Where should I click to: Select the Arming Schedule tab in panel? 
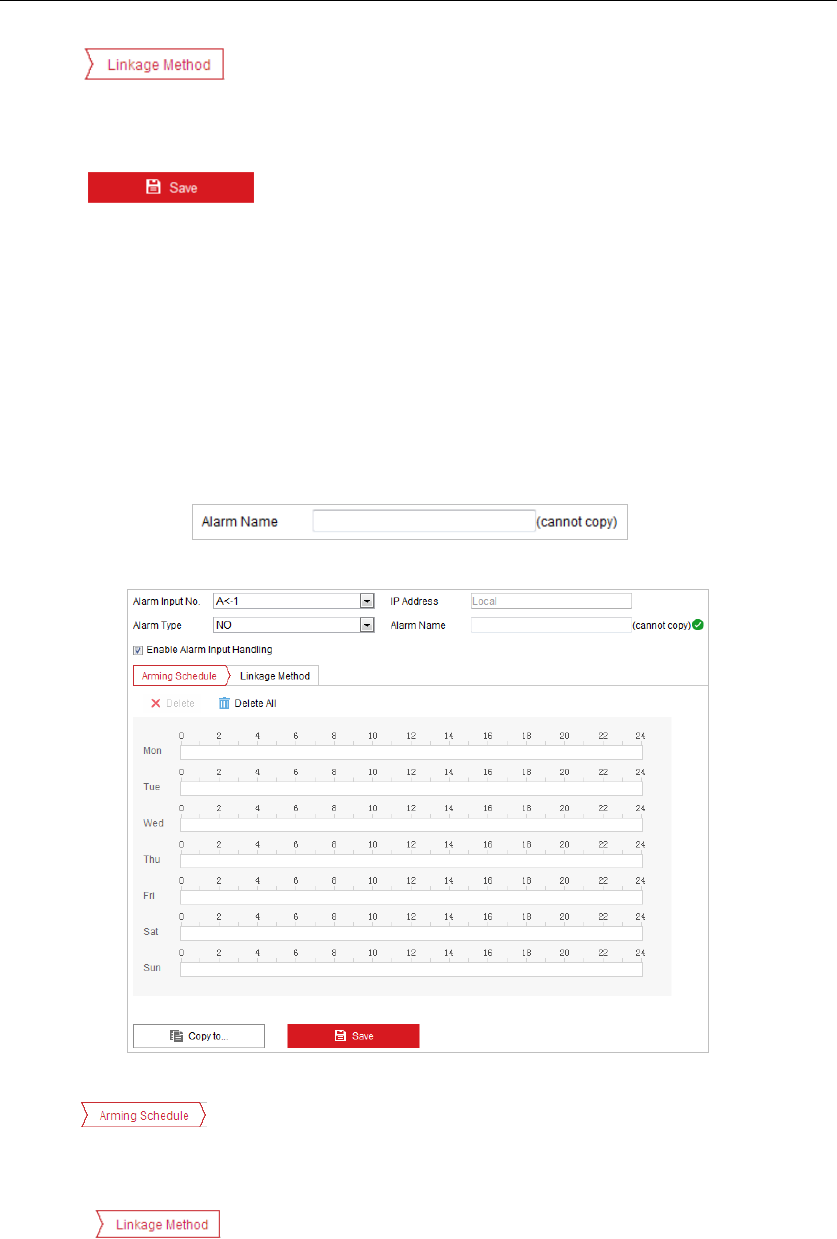pos(179,676)
